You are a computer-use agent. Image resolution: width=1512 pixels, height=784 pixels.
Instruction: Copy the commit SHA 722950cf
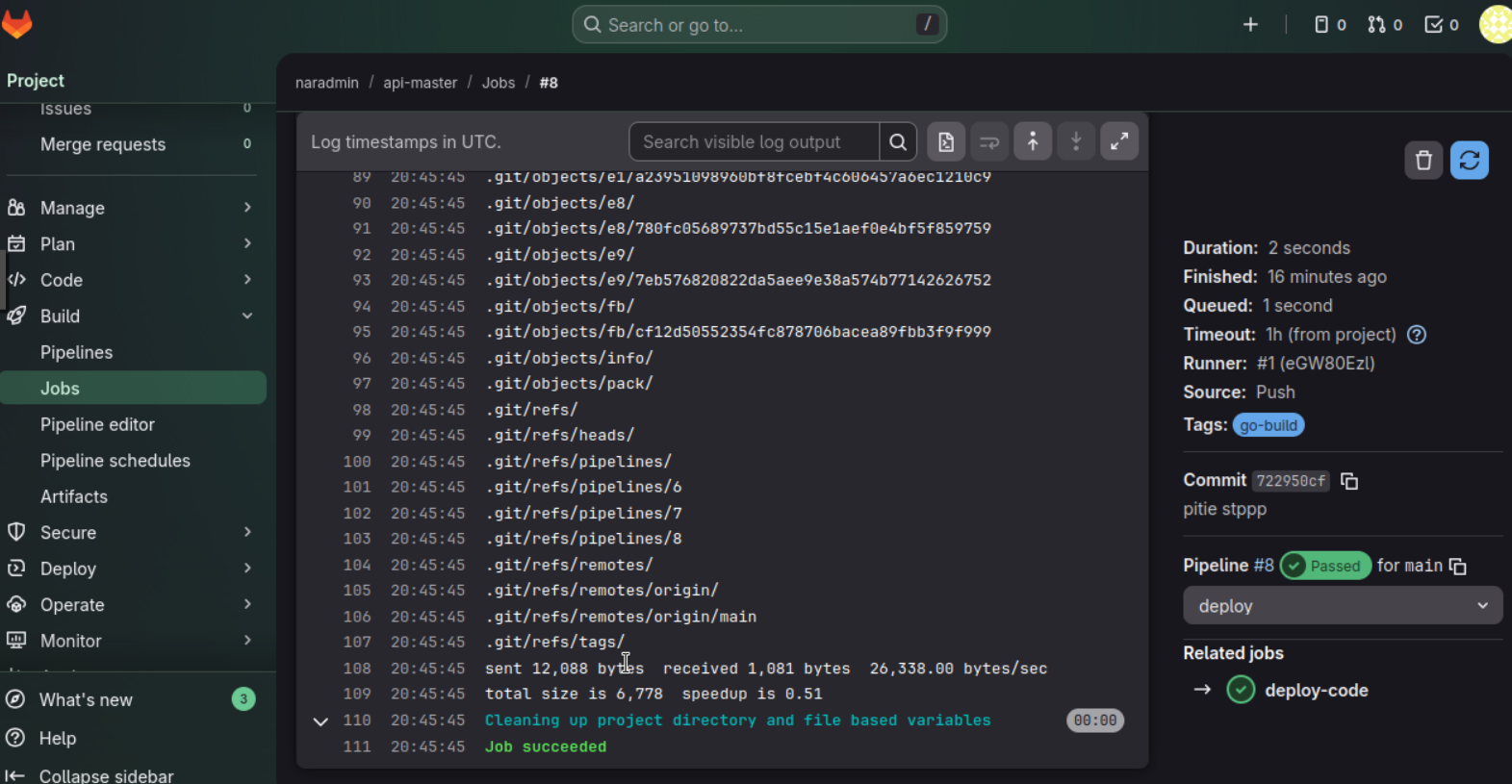(1349, 481)
